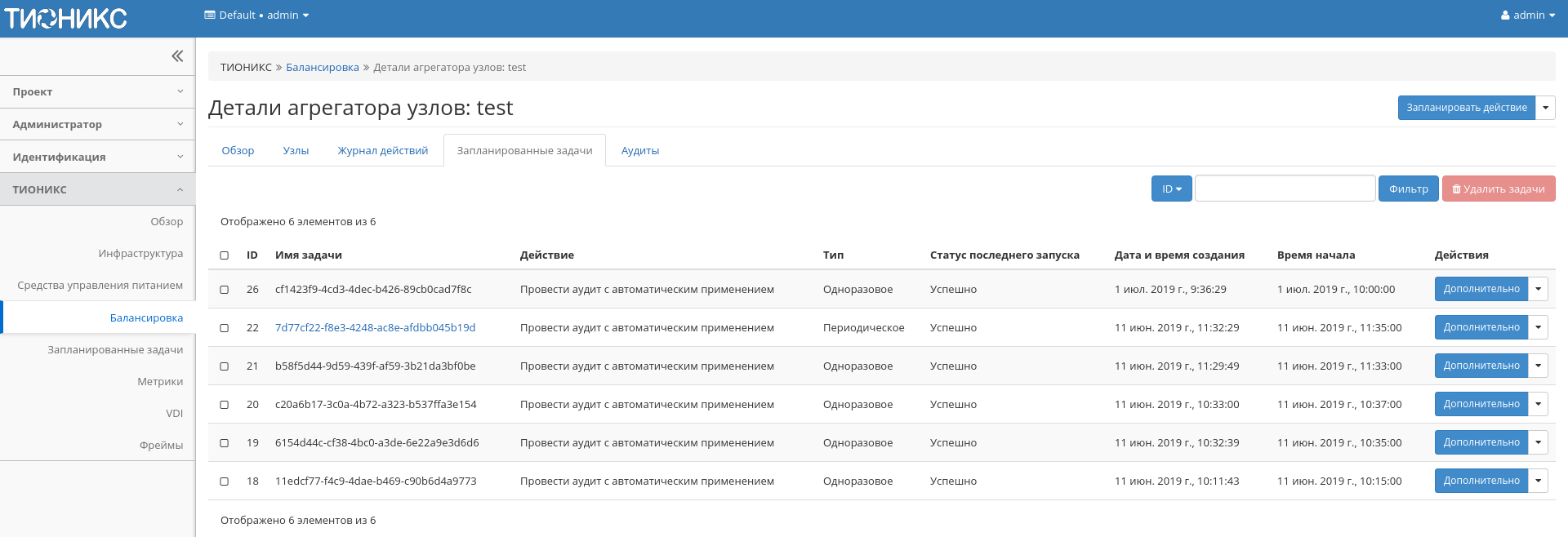Click the ТИОНИКС logo

[x=66, y=18]
